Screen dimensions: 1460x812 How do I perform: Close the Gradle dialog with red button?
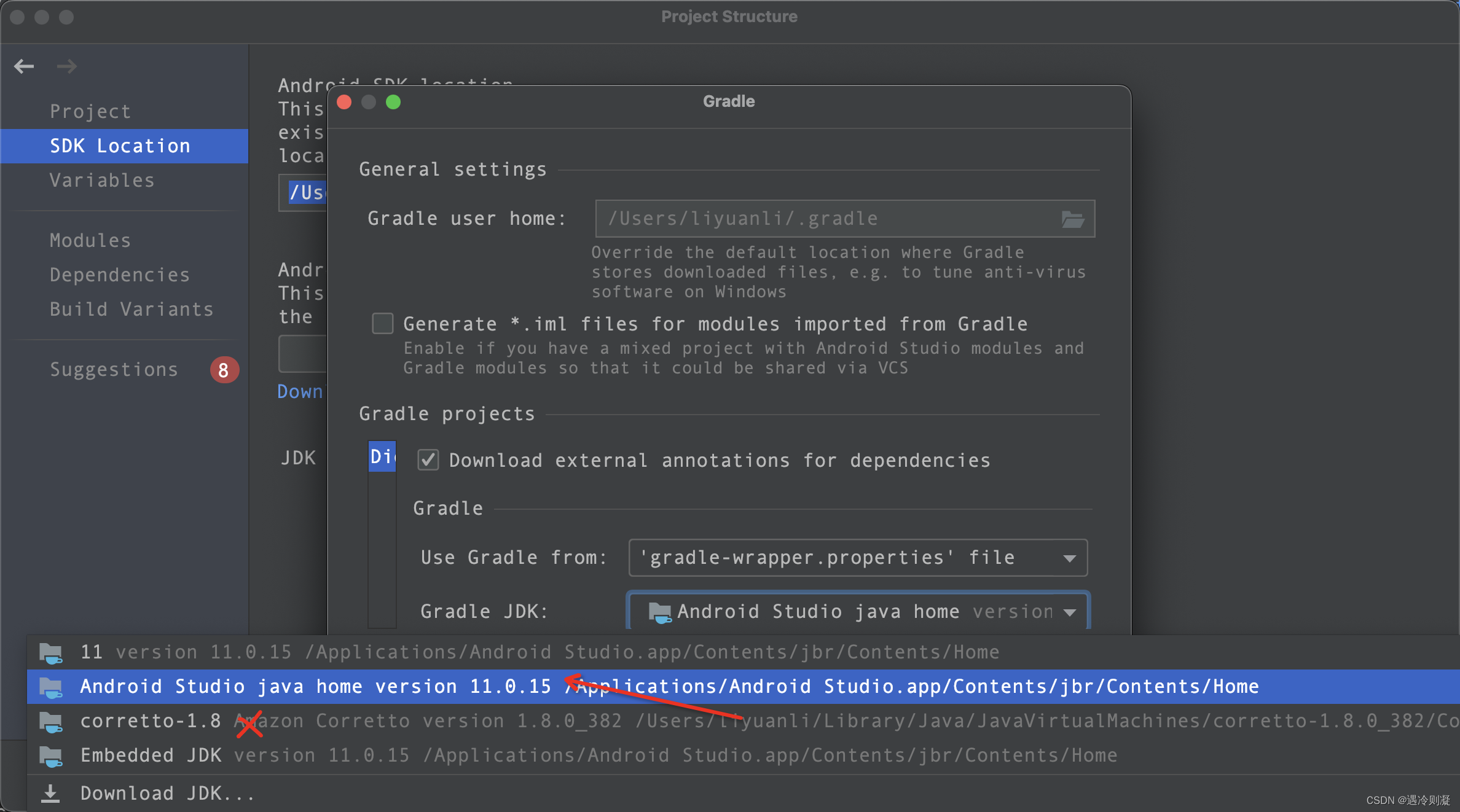coord(344,102)
